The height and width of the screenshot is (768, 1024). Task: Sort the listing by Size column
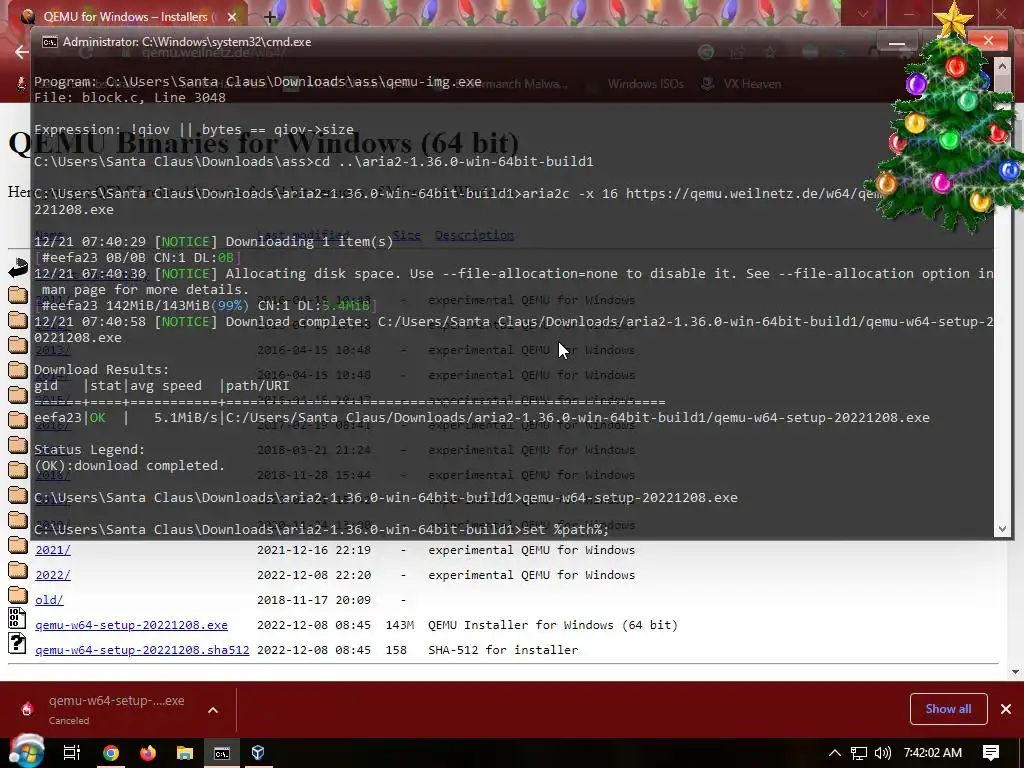click(x=406, y=235)
